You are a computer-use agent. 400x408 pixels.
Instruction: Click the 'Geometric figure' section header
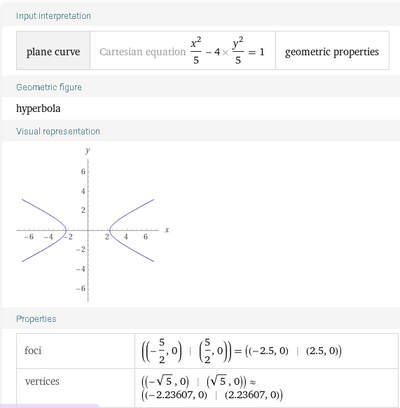point(49,87)
